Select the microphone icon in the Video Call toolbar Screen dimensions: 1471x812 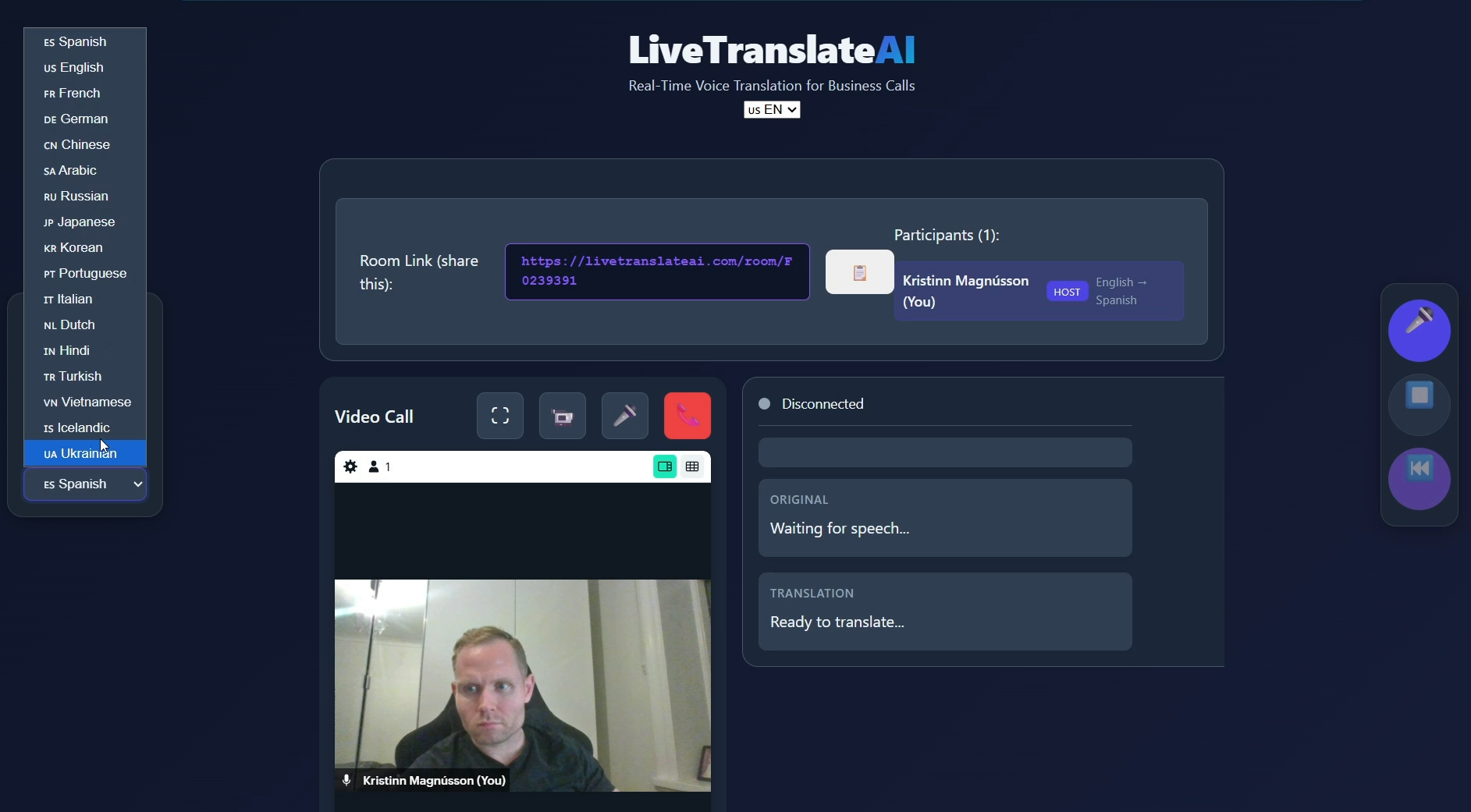click(x=624, y=416)
